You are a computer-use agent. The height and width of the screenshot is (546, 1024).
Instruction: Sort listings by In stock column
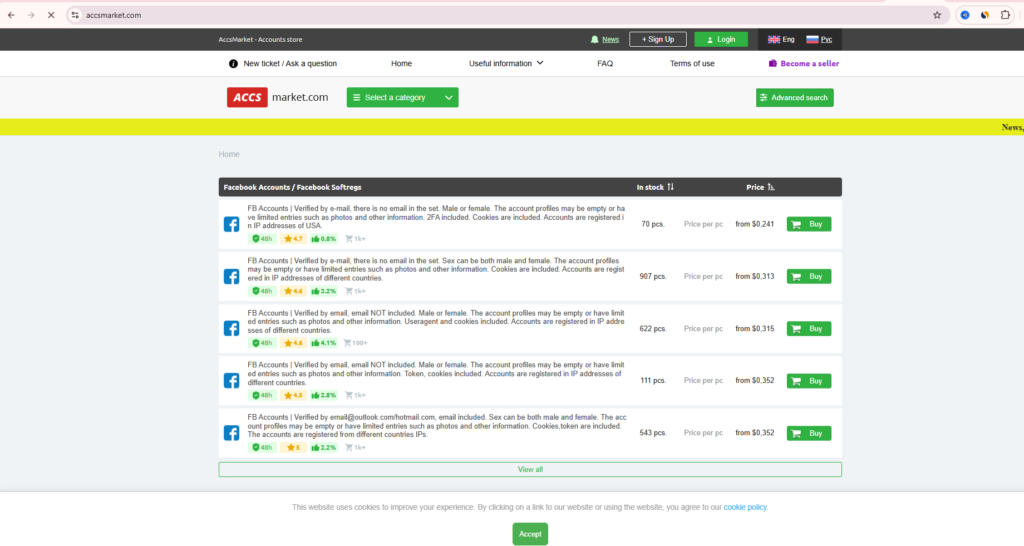[656, 187]
